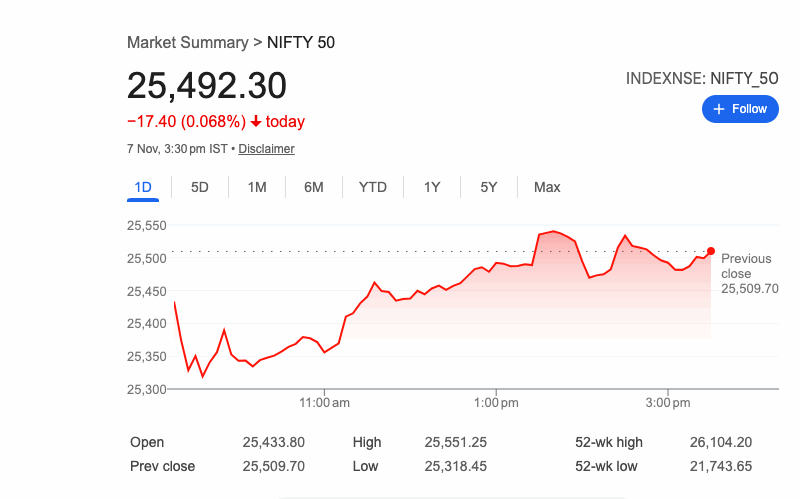Switch to the 1Y tab
Image resolution: width=800 pixels, height=499 pixels.
click(x=432, y=187)
